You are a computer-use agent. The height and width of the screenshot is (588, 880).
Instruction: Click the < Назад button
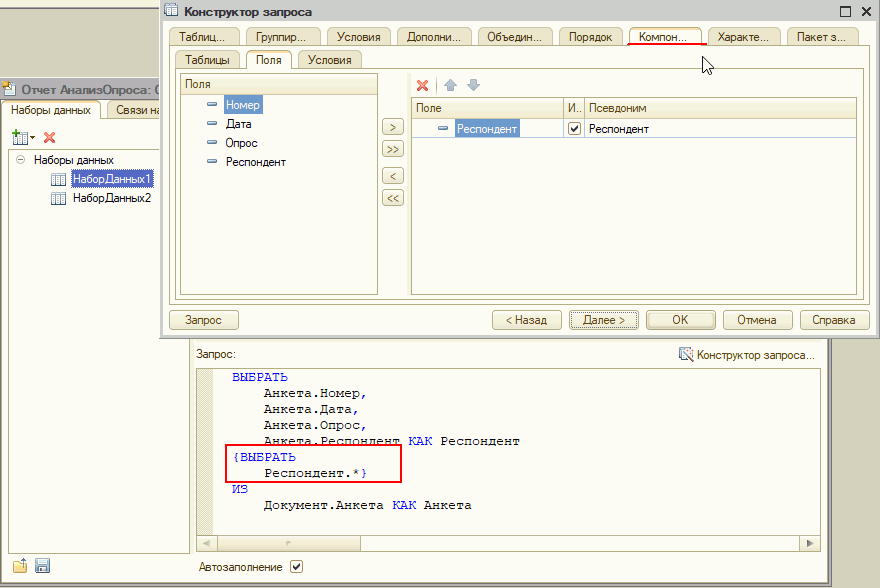[526, 320]
